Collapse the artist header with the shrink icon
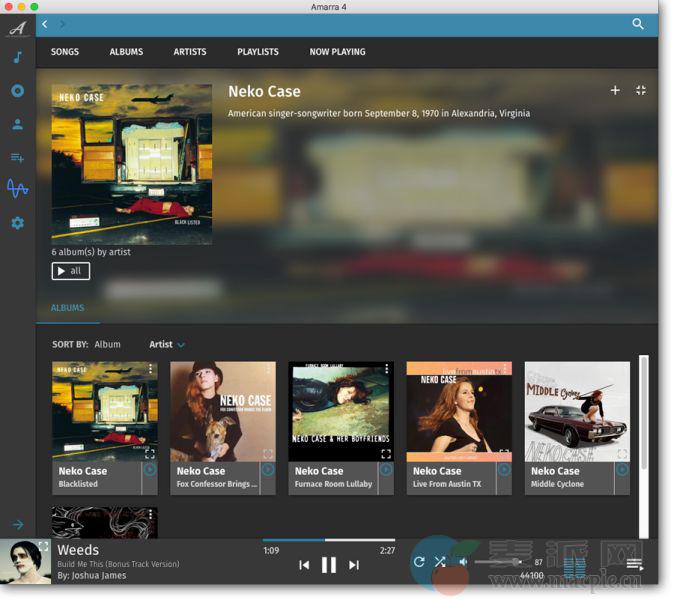Screen dimensions: 674x600 (641, 91)
